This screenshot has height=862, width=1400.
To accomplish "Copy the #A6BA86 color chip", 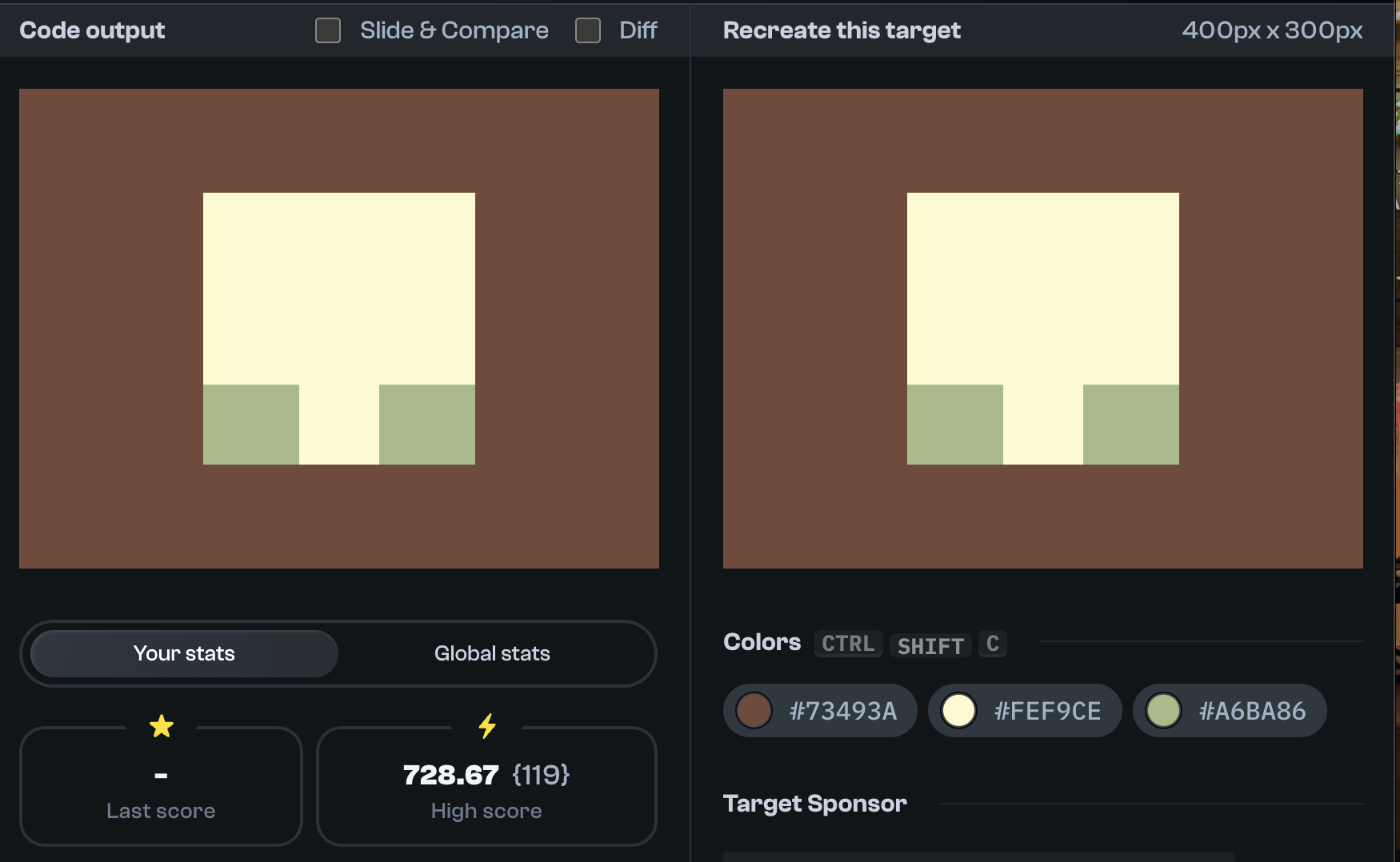I will coord(1230,710).
